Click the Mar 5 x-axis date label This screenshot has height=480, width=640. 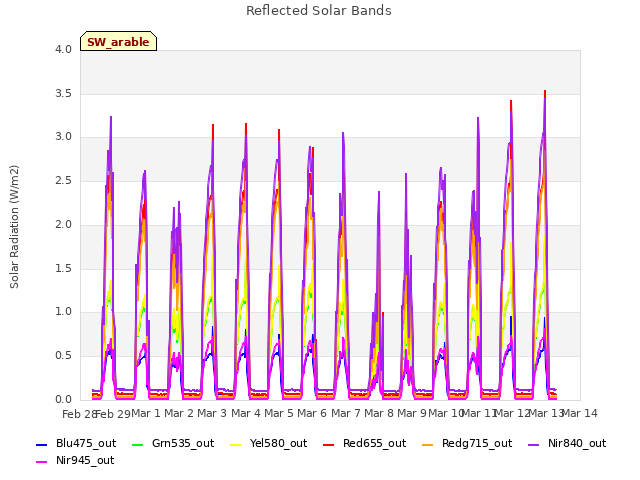tap(279, 413)
